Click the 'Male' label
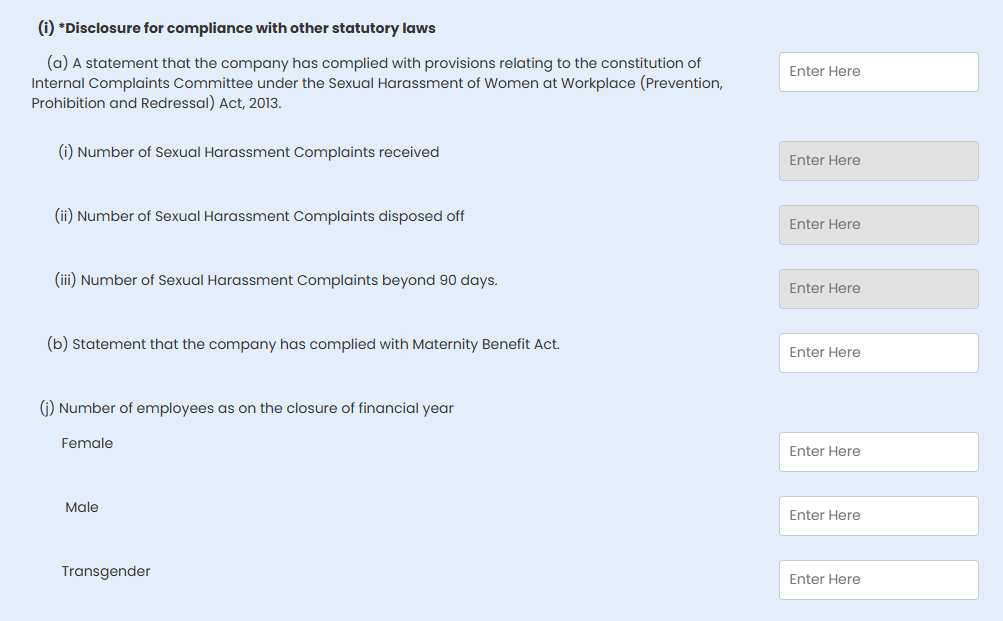This screenshot has width=1003, height=621. coord(82,507)
